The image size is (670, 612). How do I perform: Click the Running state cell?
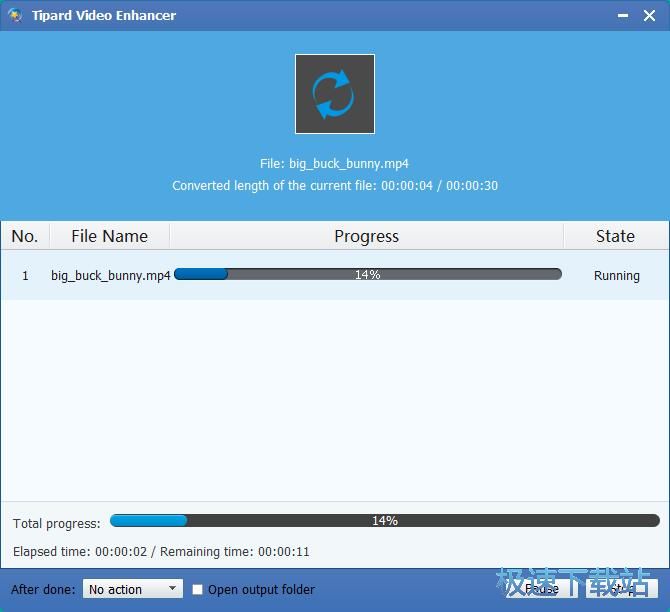pos(617,276)
